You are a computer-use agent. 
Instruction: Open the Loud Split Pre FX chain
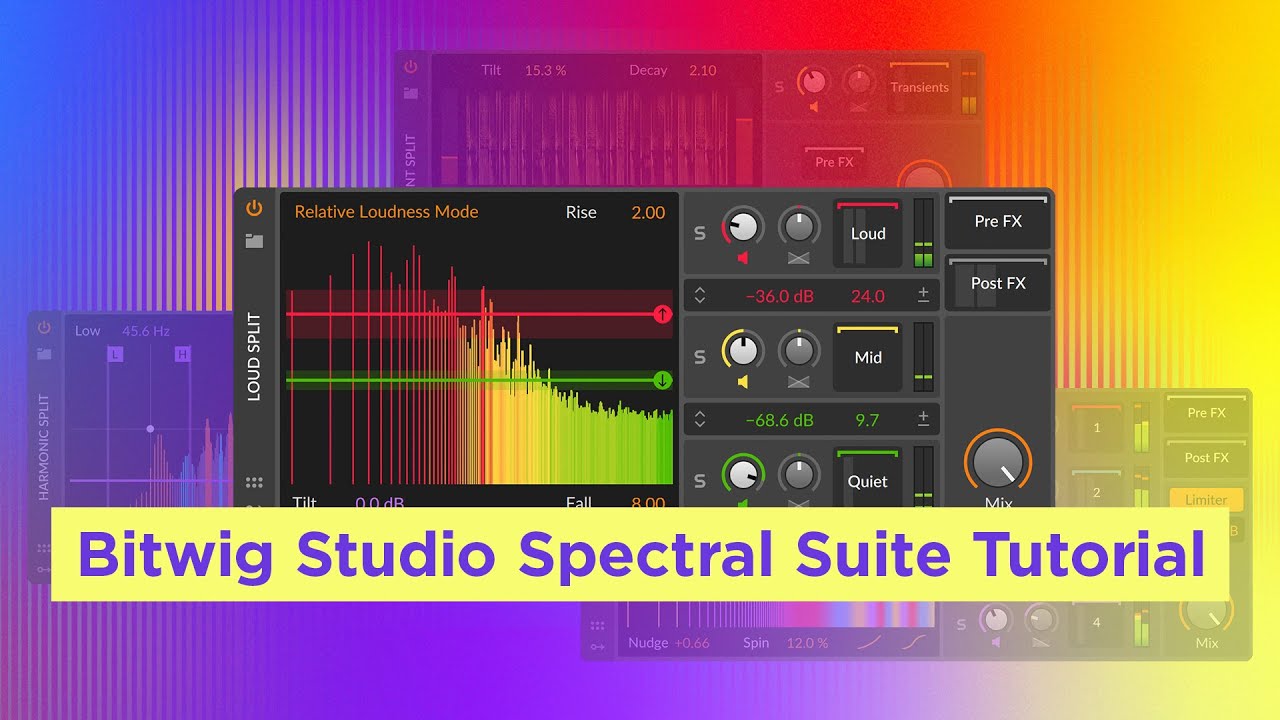998,221
